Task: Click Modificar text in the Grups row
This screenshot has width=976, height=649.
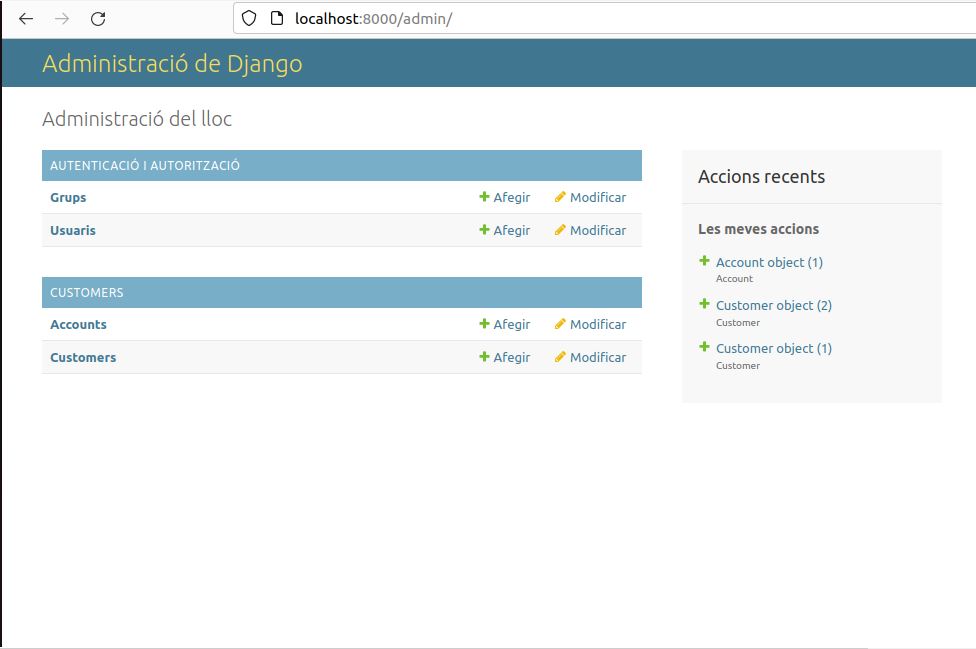Action: (x=598, y=197)
